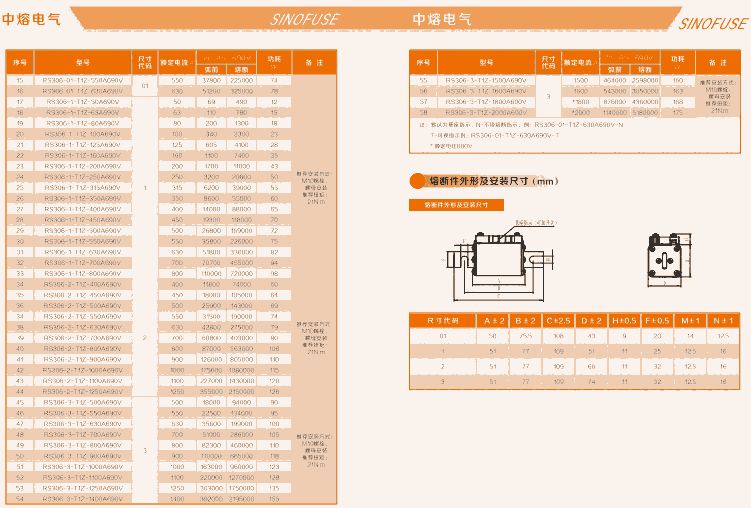
Task: Click the C±2.5 dimension column header
Action: (558, 321)
